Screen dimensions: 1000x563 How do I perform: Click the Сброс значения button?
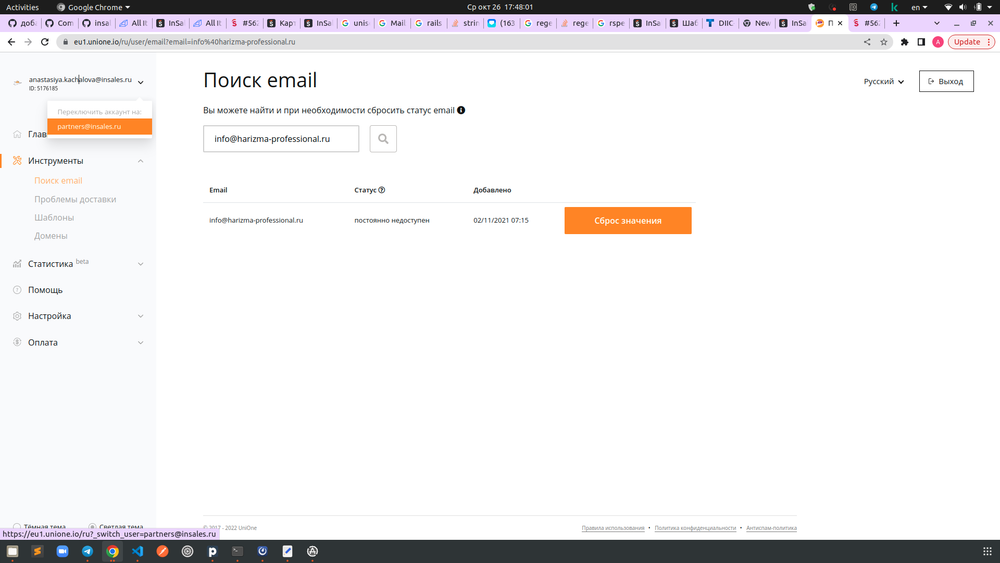(x=628, y=221)
